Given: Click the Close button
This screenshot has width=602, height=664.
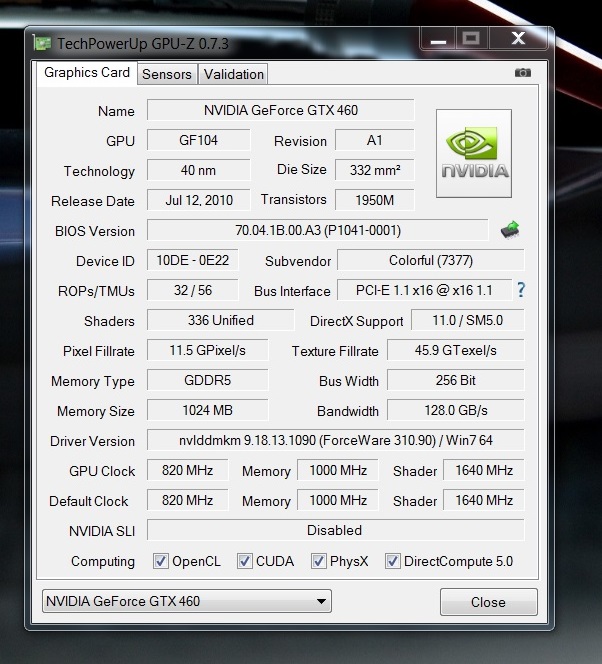Looking at the screenshot, I should pyautogui.click(x=489, y=602).
